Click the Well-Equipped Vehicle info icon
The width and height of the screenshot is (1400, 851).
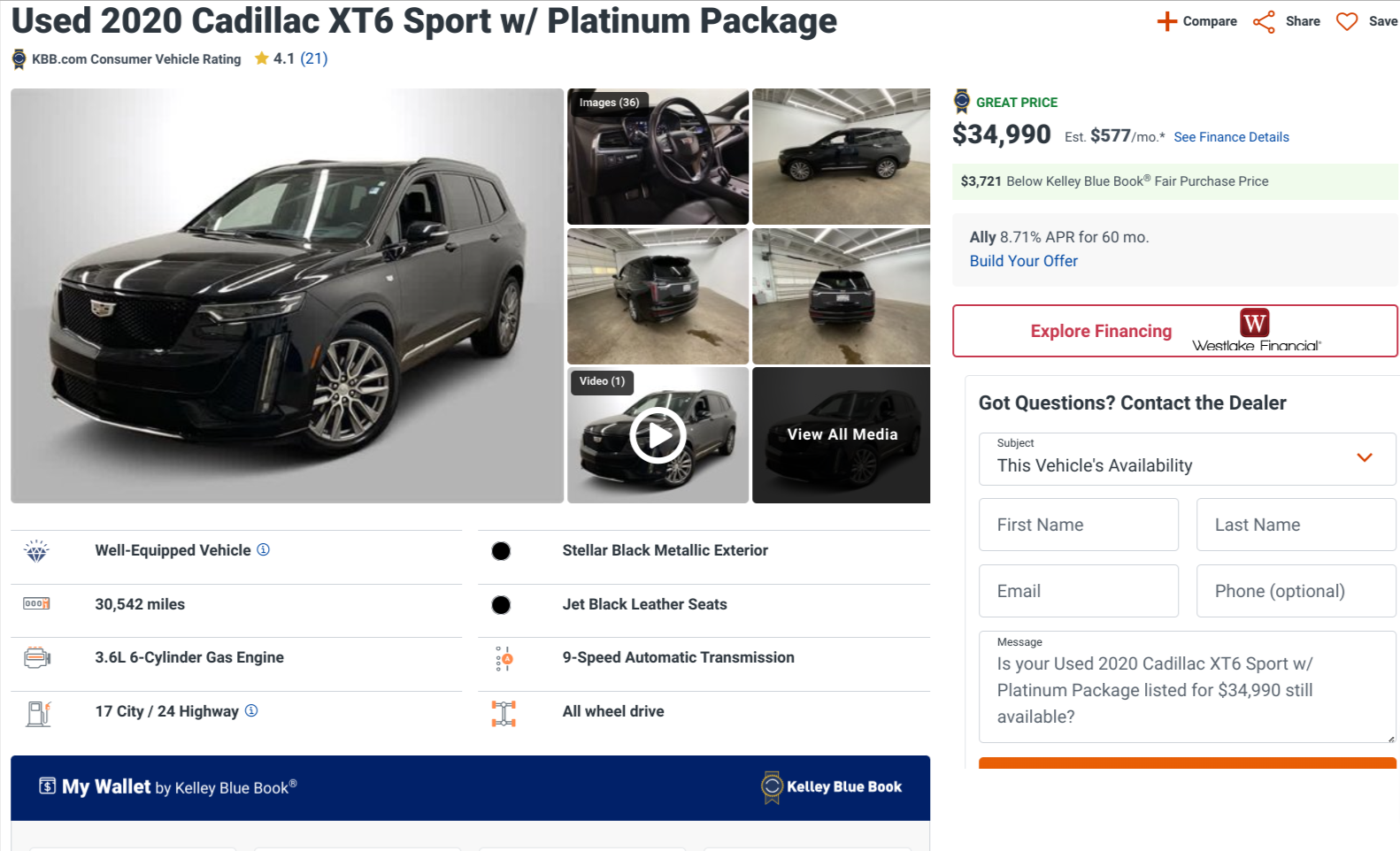tap(263, 549)
